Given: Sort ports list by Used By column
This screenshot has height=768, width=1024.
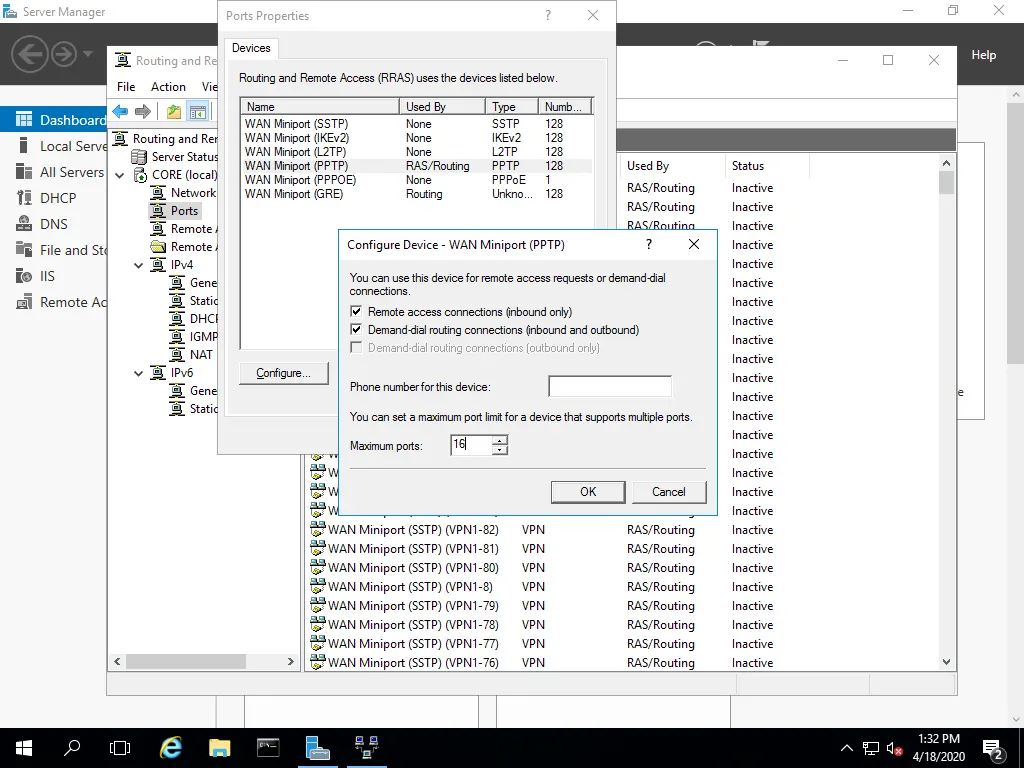Looking at the screenshot, I should pyautogui.click(x=671, y=166).
